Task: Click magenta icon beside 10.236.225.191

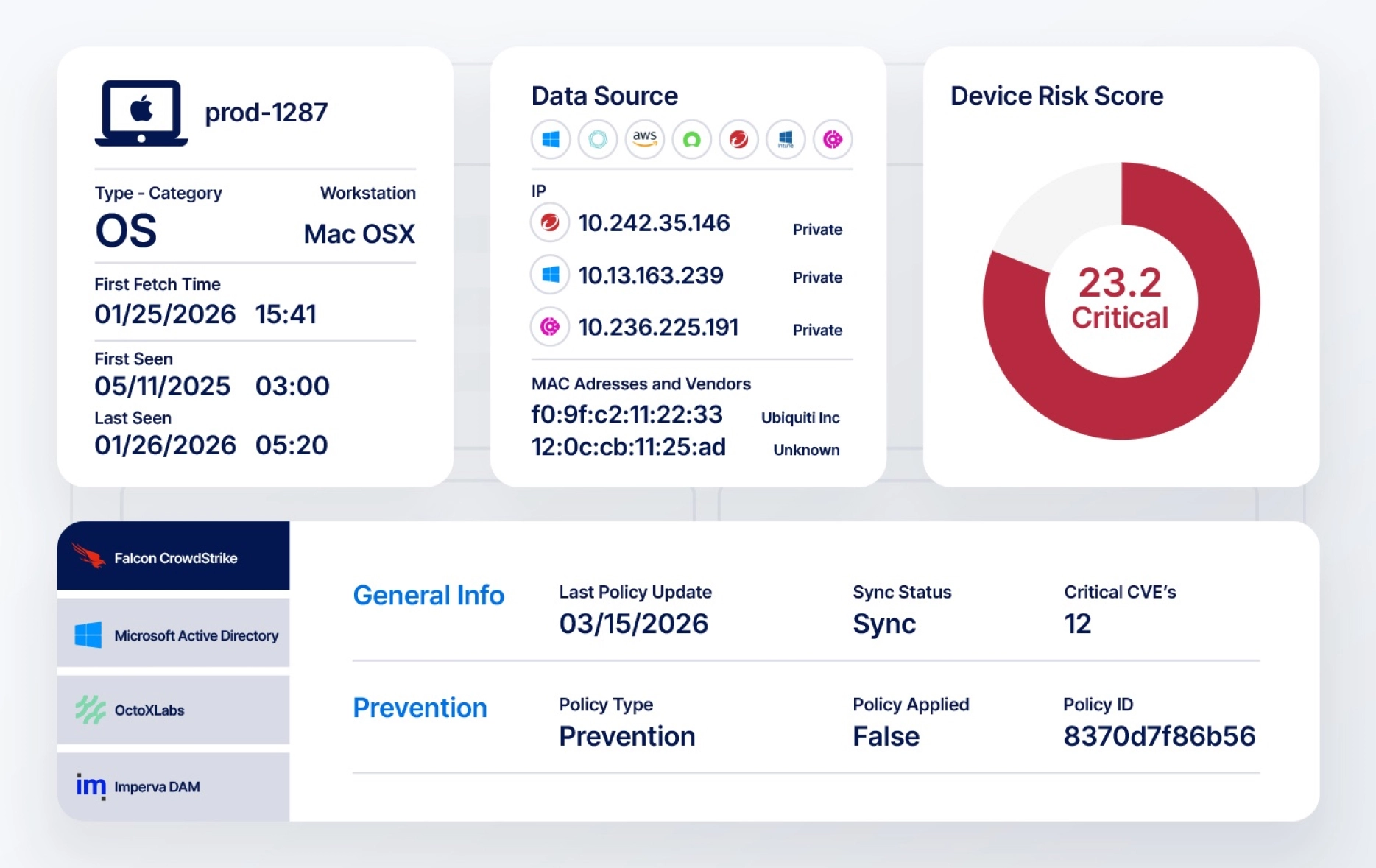Action: coord(550,327)
